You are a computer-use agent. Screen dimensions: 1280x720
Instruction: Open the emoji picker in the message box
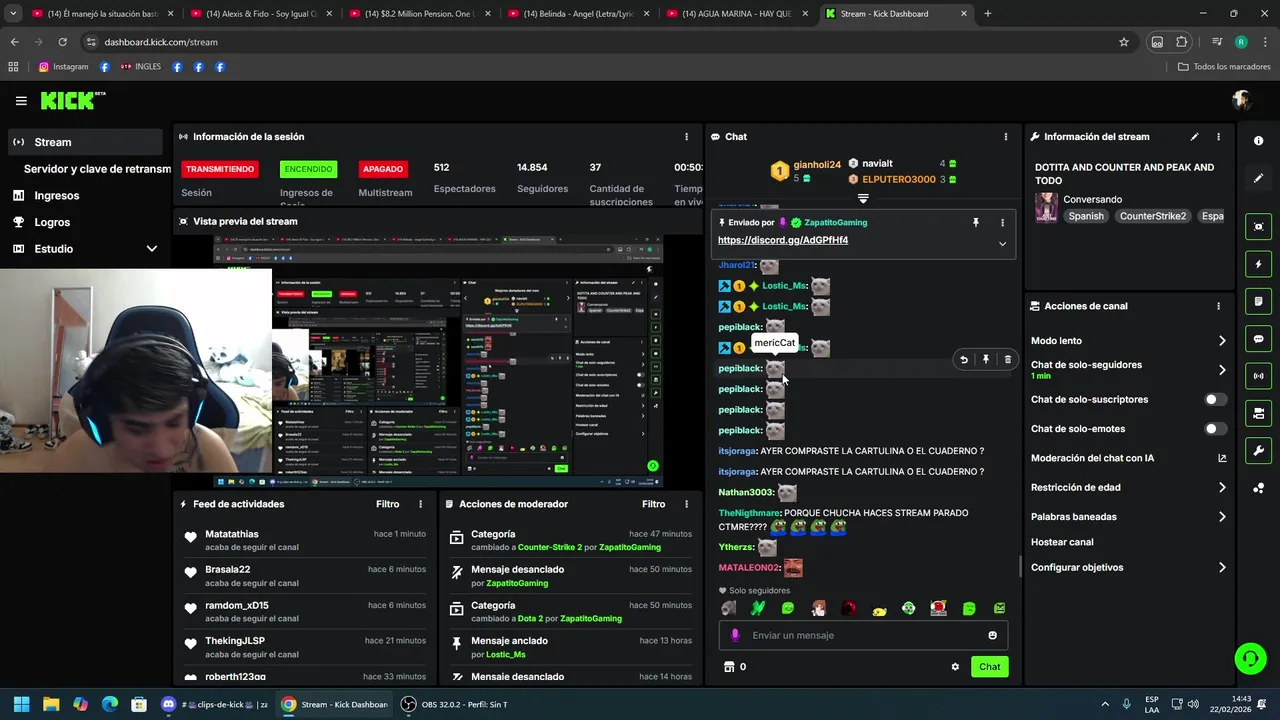coord(992,635)
